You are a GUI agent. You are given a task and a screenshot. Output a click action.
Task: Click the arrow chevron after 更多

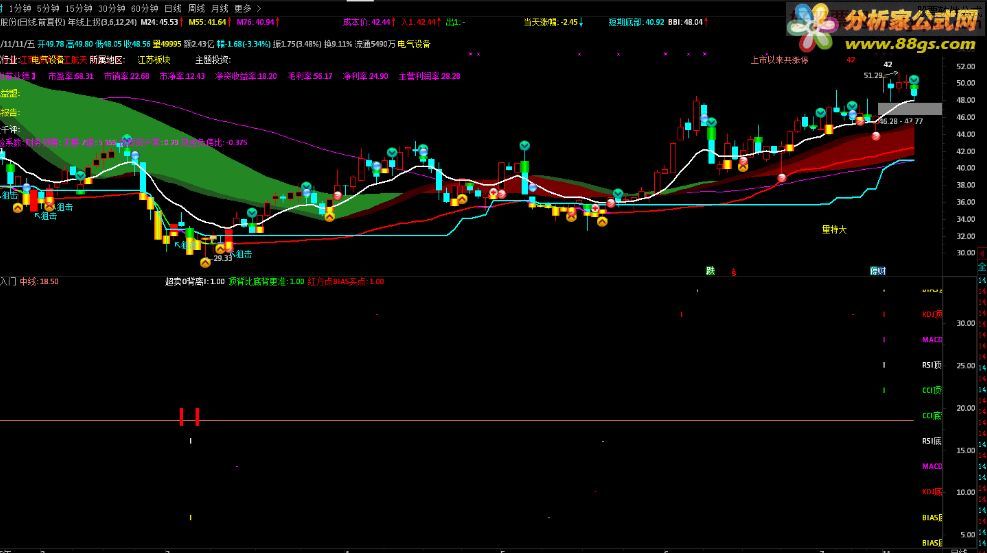pos(259,8)
